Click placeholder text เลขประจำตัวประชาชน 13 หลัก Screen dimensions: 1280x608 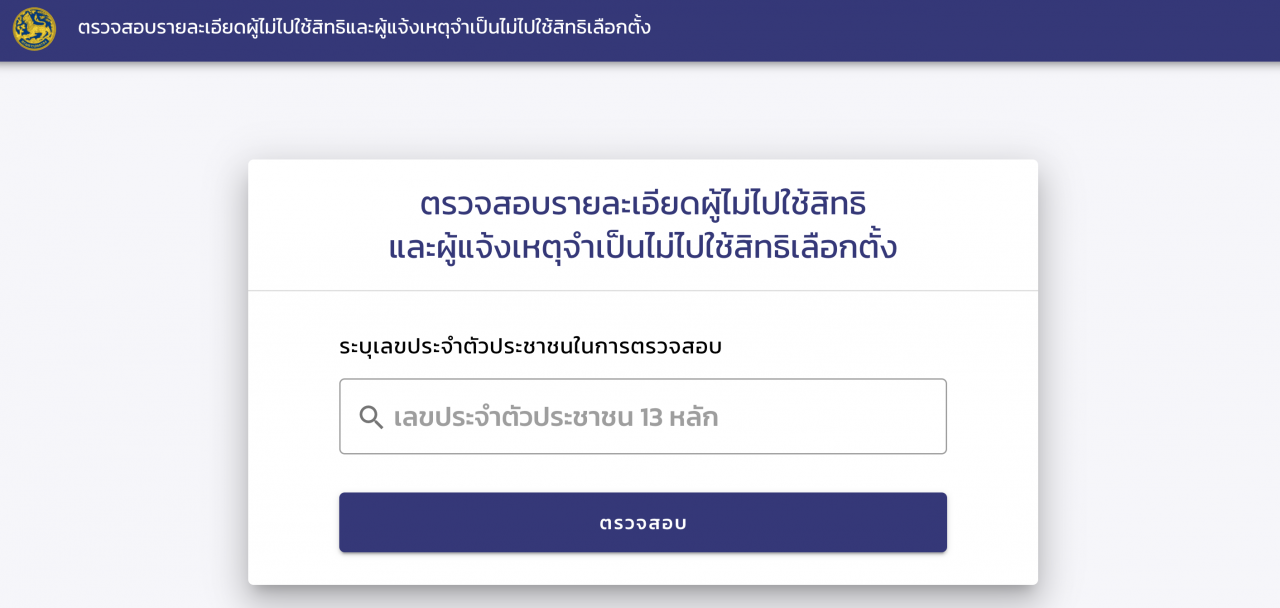[555, 417]
